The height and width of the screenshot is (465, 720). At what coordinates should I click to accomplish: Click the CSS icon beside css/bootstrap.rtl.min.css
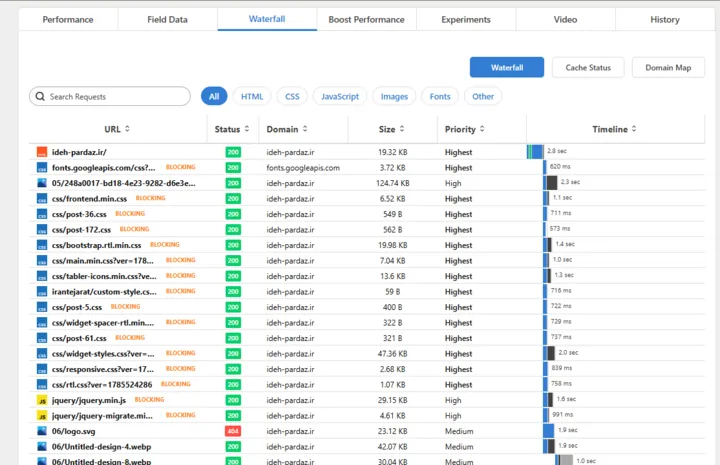42,245
